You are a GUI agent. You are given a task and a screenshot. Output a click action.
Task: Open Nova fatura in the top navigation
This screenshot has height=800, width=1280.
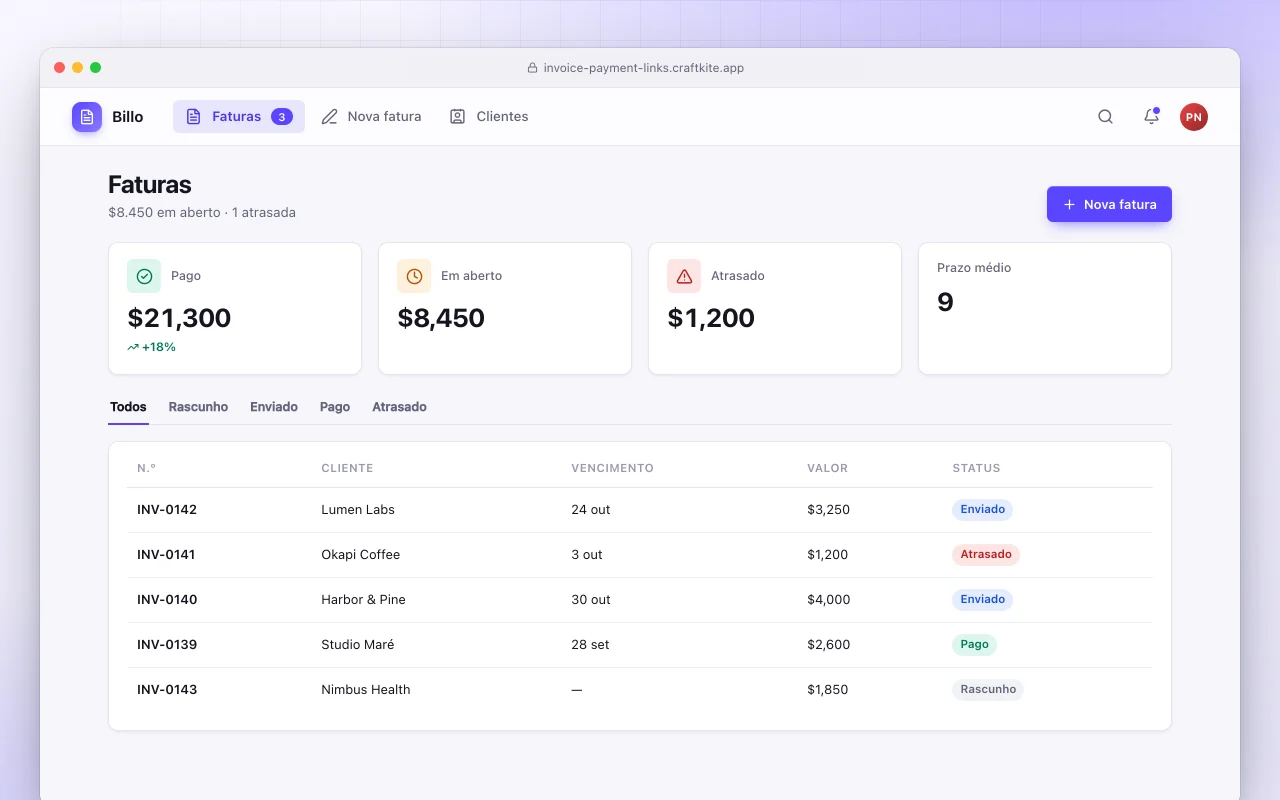coord(371,117)
